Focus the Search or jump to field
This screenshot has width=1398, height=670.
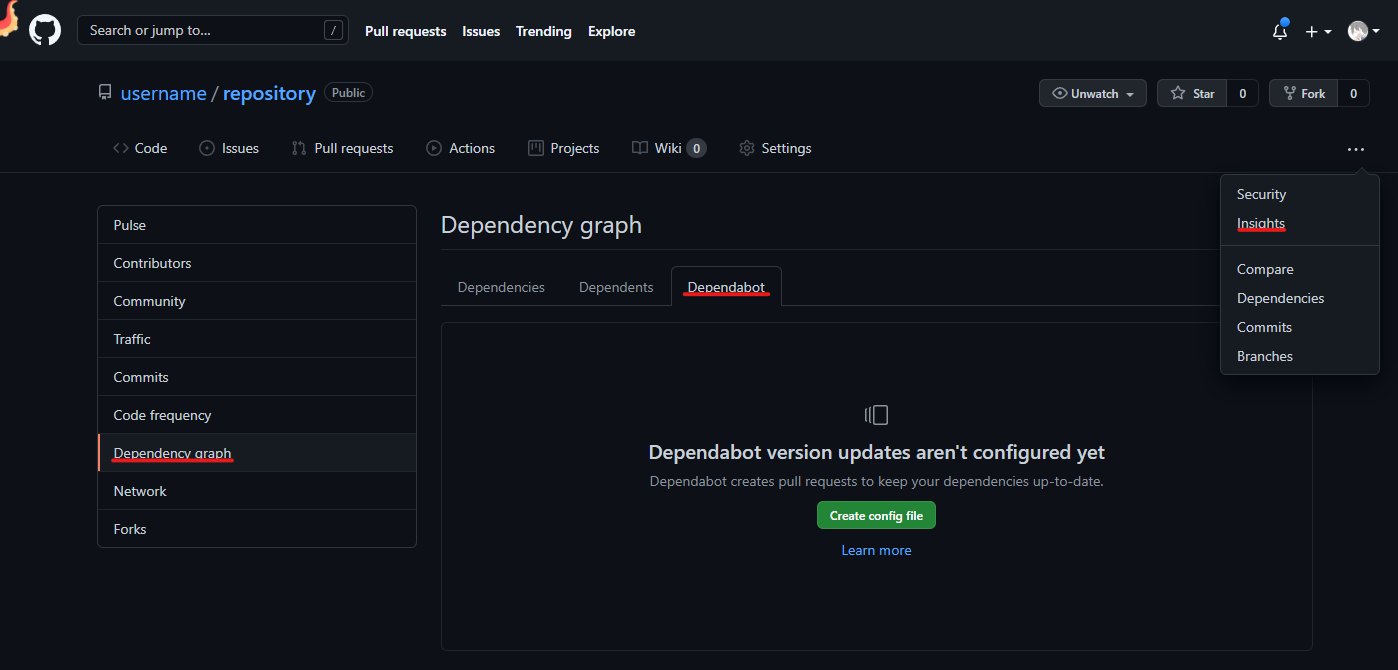[x=213, y=30]
